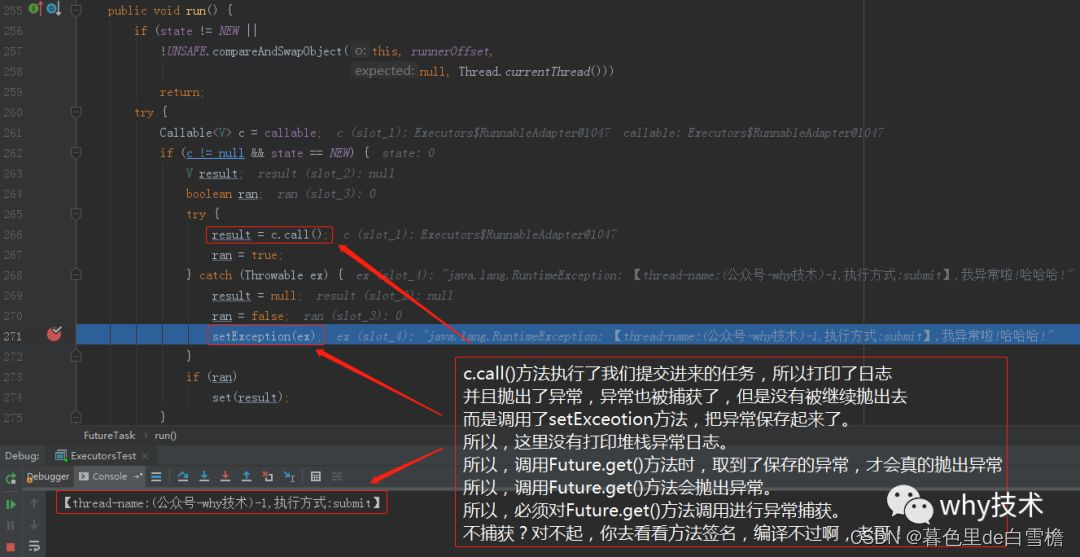Click 'public void run()' declaration
This screenshot has width=1080, height=557.
(x=164, y=10)
